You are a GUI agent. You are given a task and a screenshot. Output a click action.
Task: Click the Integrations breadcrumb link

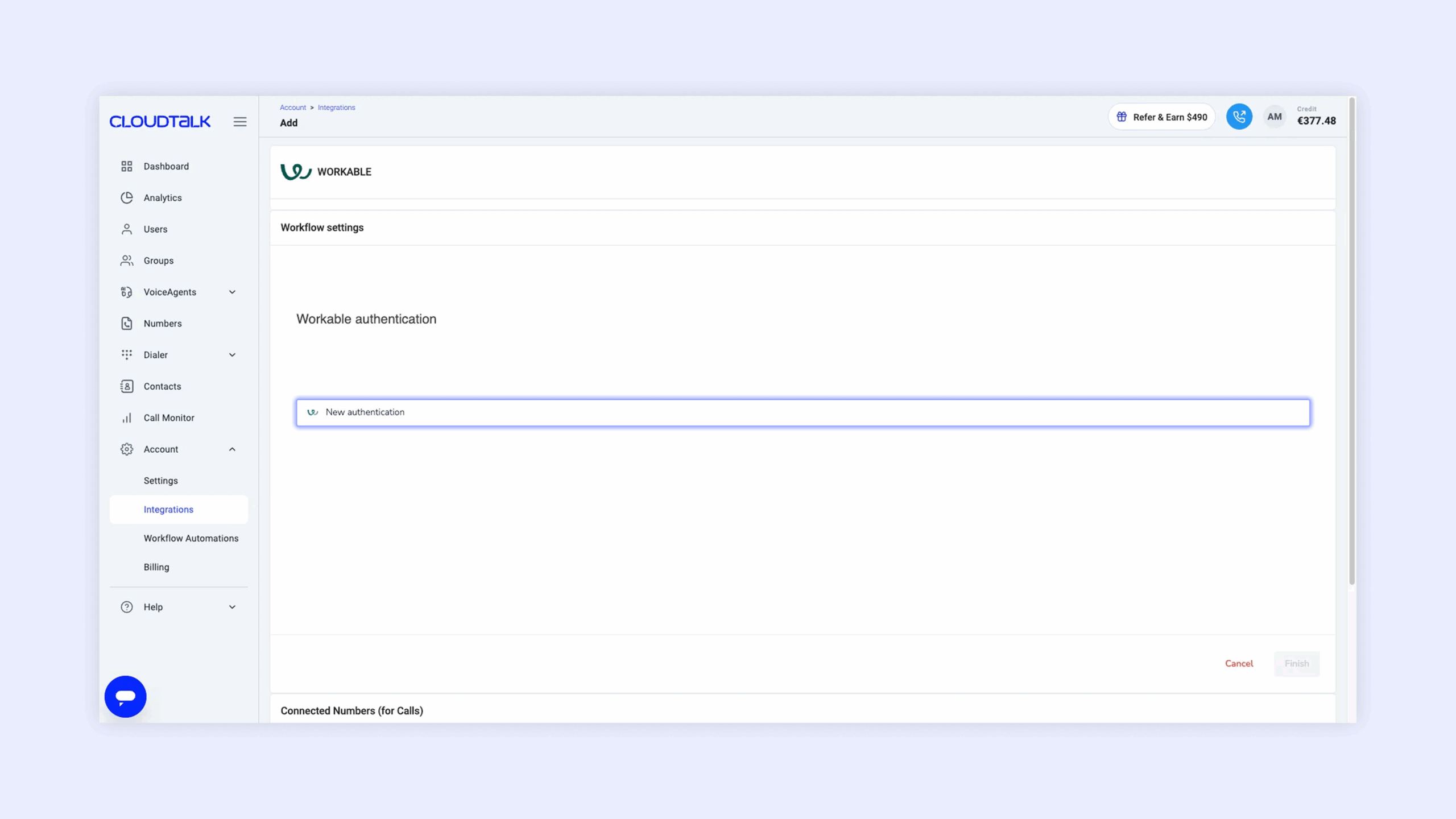point(336,107)
